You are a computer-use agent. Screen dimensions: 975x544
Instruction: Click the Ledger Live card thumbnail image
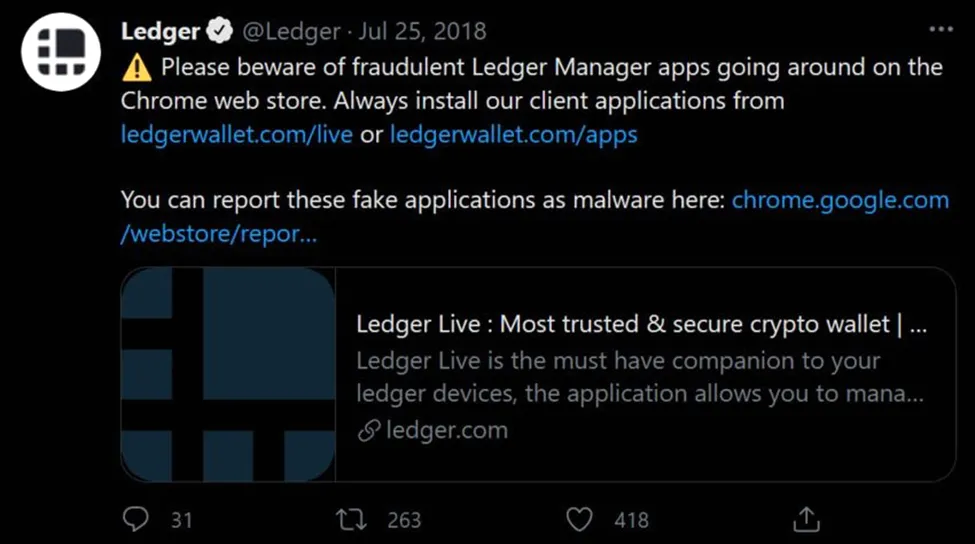click(x=228, y=374)
